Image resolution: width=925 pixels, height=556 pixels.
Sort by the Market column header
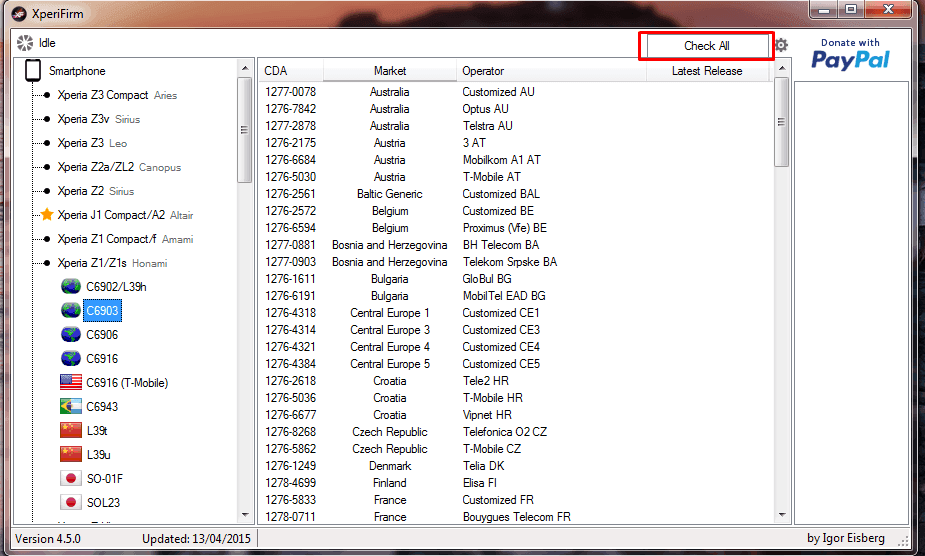390,71
